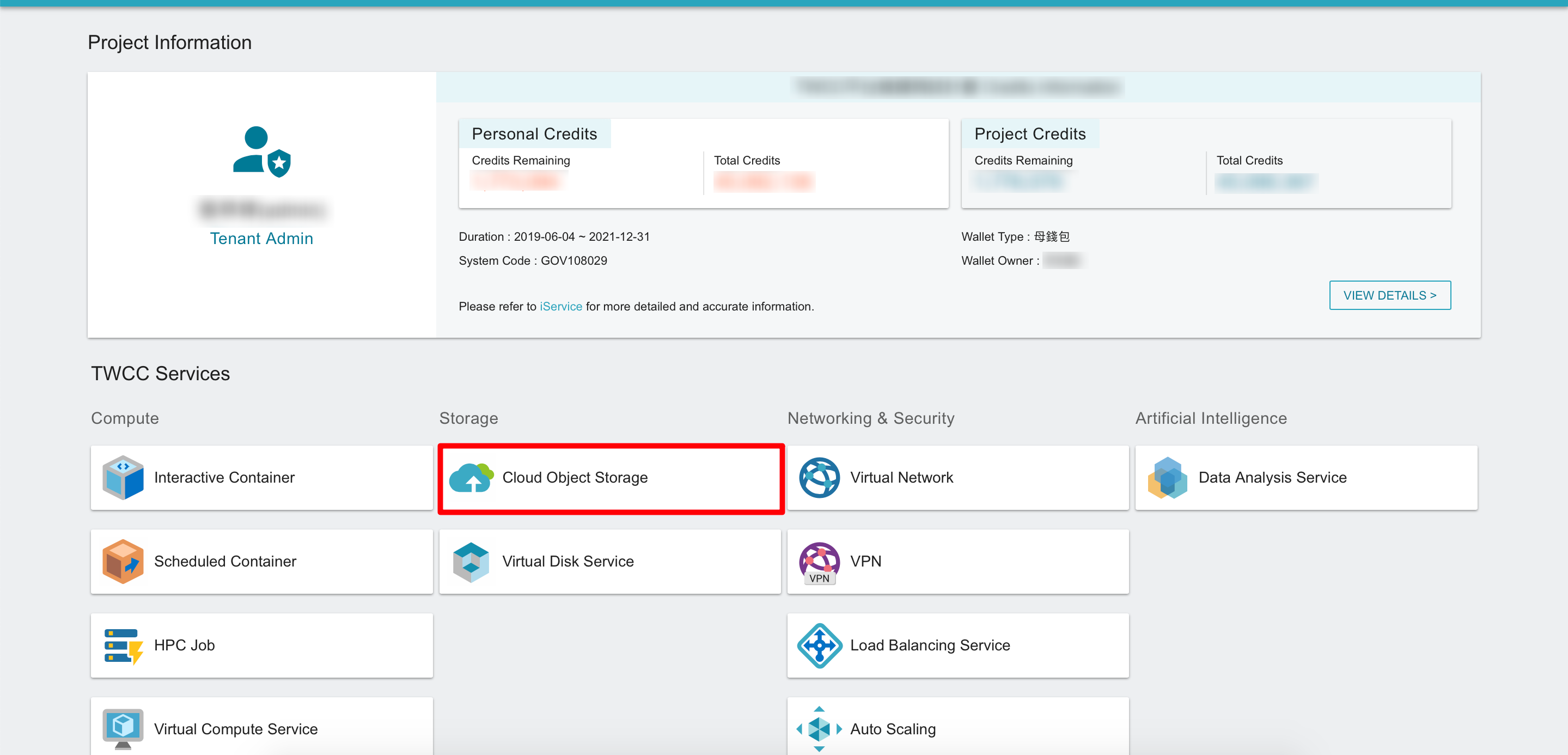Open the Scheduled Container service
Viewport: 1568px width, 755px height.
coord(262,562)
